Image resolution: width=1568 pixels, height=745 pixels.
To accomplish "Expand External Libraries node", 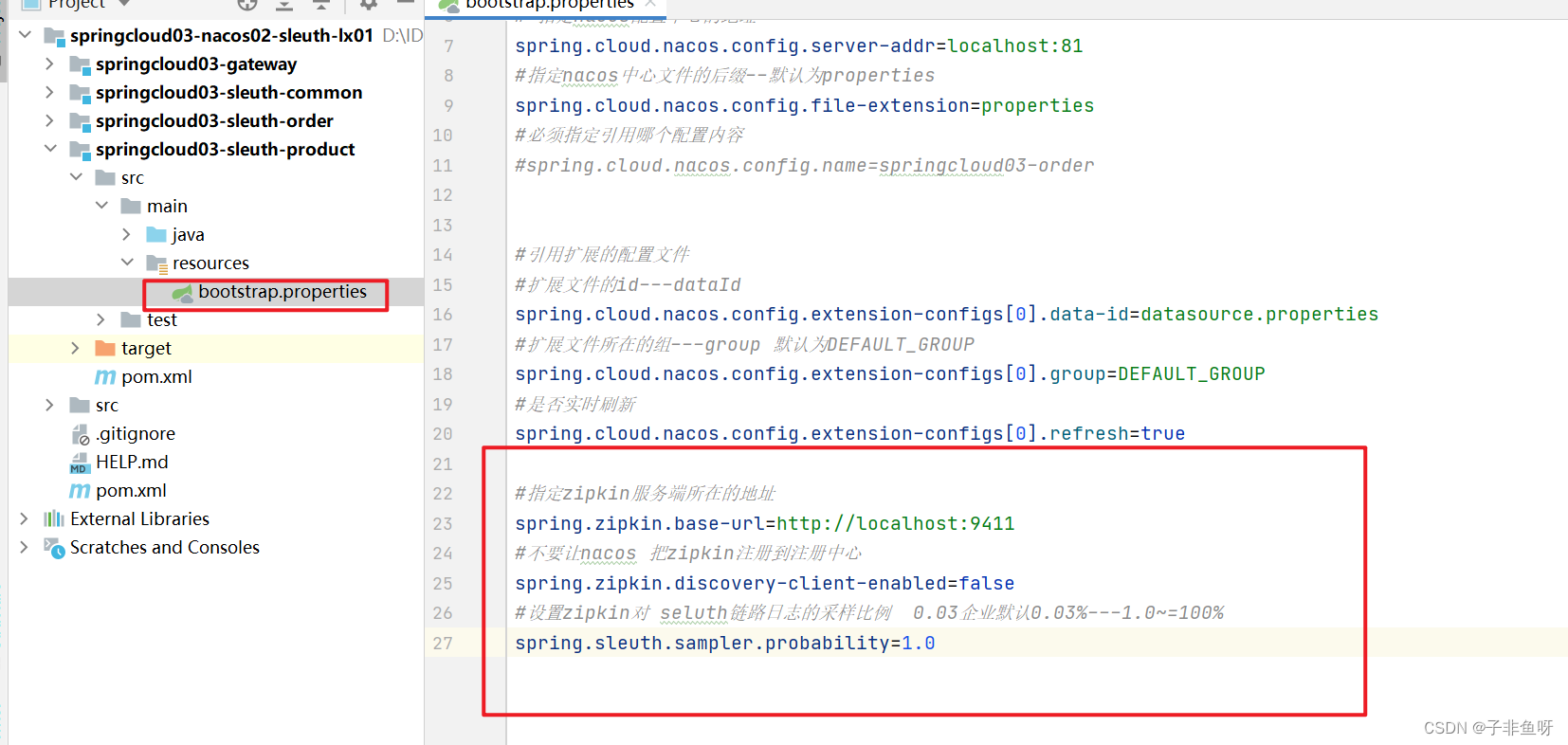I will click(24, 518).
